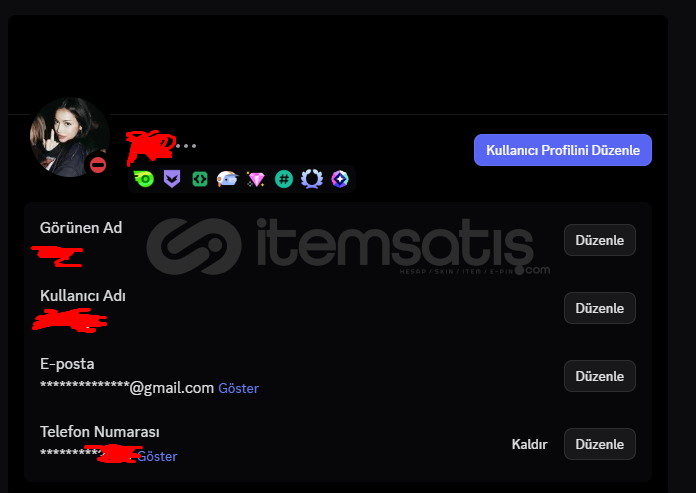696x493 pixels.
Task: Remove the phone number with Kaldır
Action: [529, 444]
